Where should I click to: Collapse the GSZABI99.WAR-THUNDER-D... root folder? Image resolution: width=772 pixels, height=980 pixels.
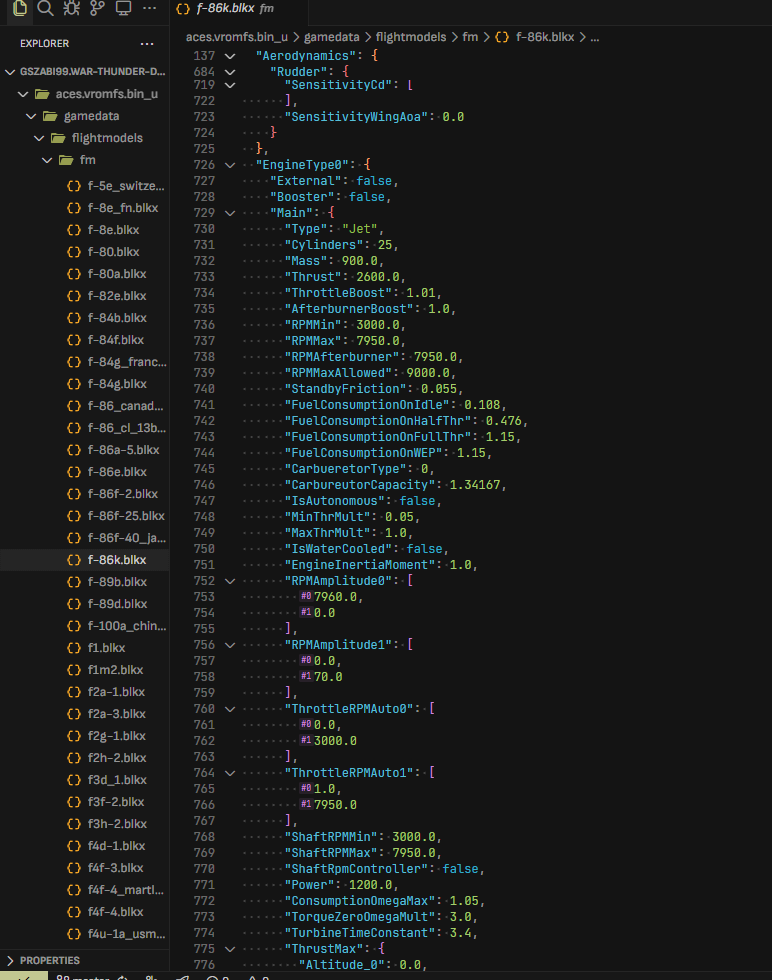[x=10, y=72]
